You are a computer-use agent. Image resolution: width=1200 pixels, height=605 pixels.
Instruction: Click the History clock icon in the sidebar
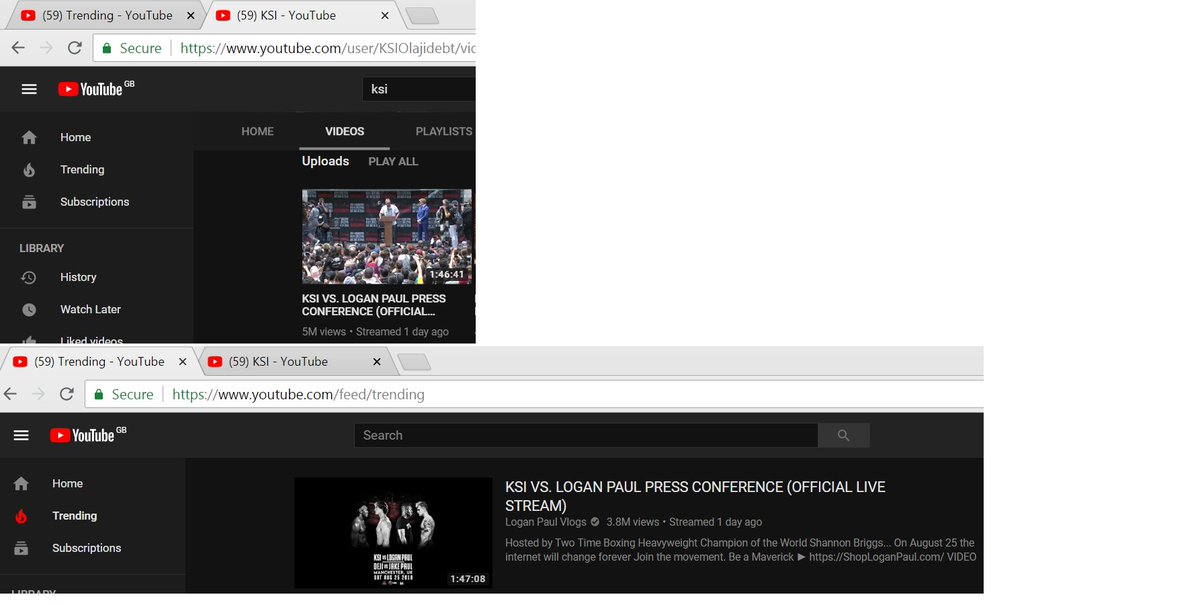point(29,277)
